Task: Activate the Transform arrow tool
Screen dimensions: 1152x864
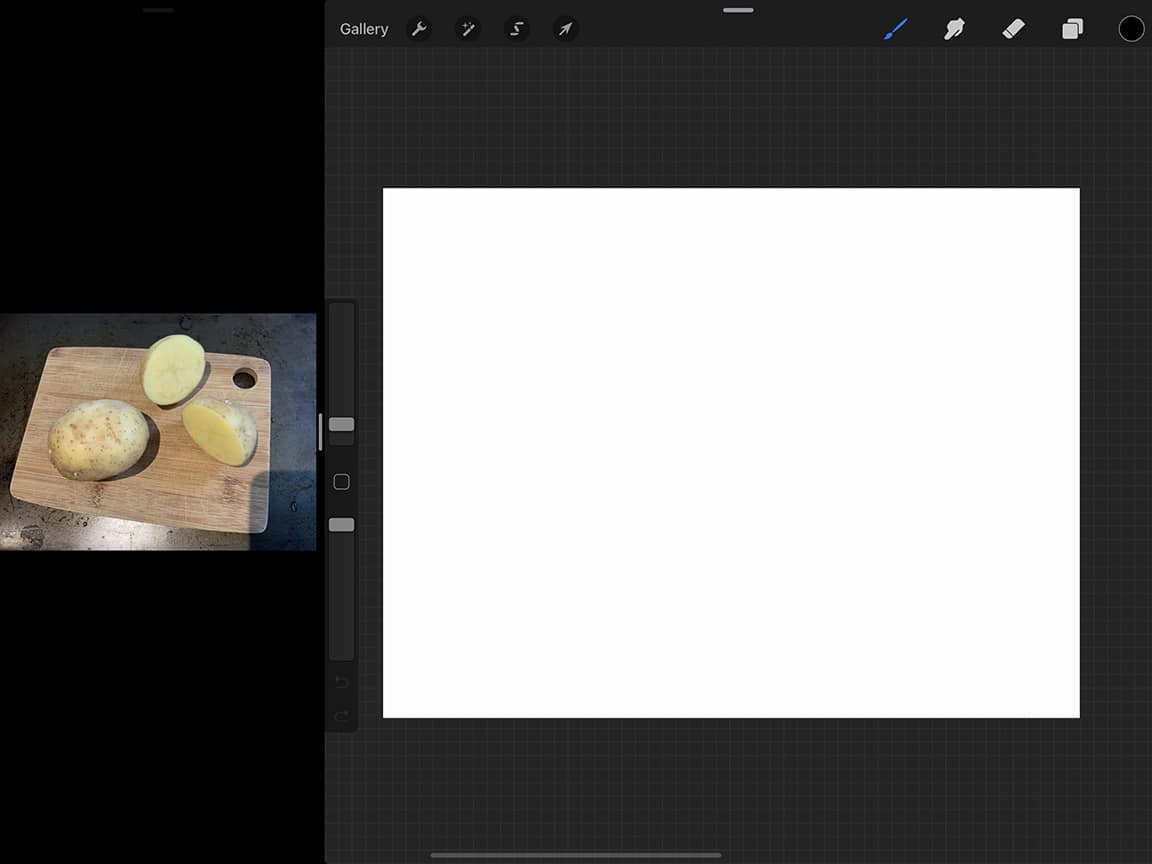Action: [x=566, y=28]
